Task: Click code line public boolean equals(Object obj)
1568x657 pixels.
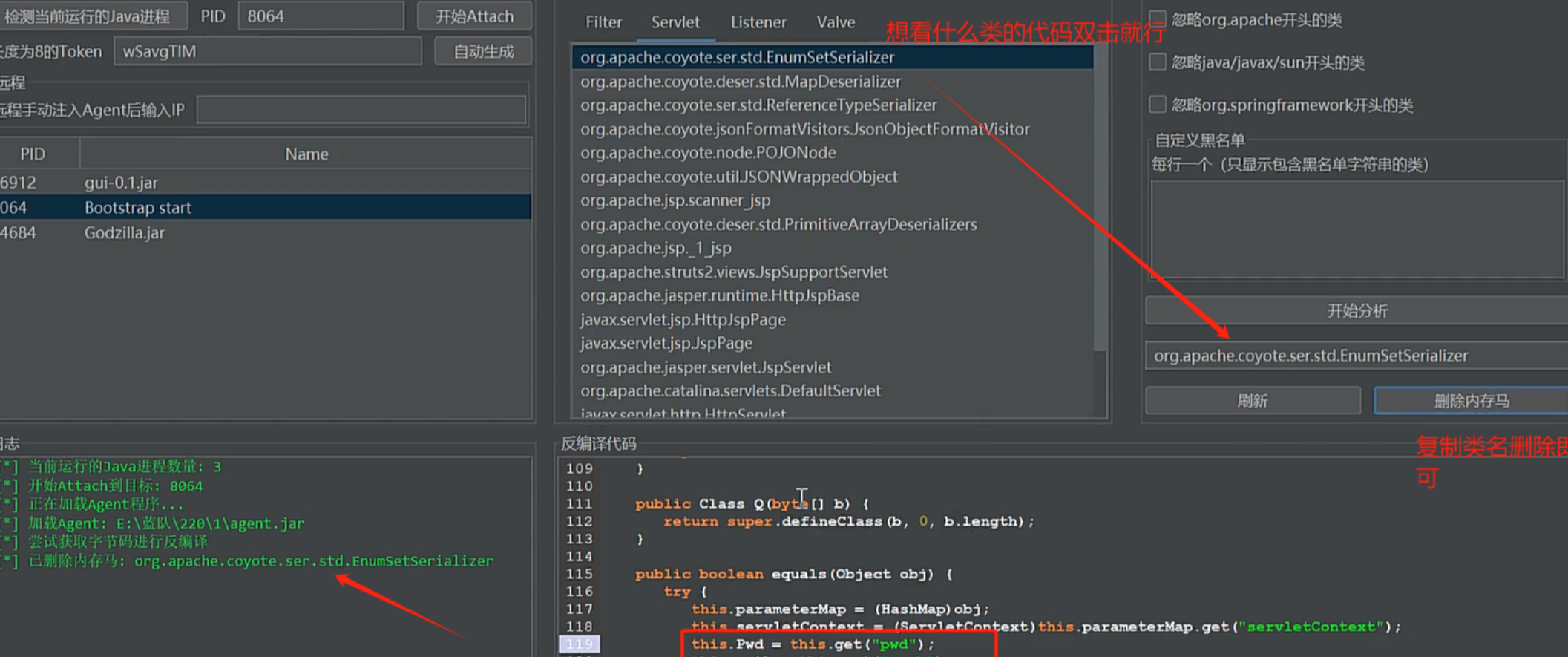Action: pos(793,574)
